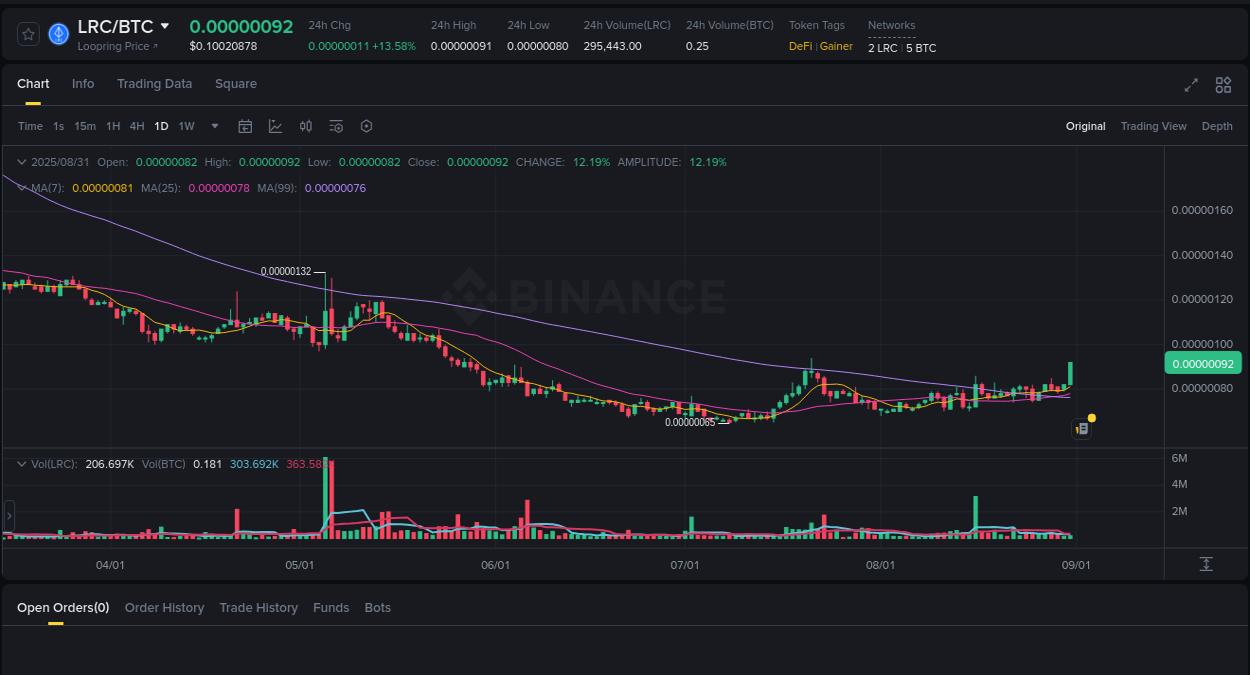This screenshot has height=675, width=1250.
Task: Click the candlestick style icon
Action: pos(306,126)
